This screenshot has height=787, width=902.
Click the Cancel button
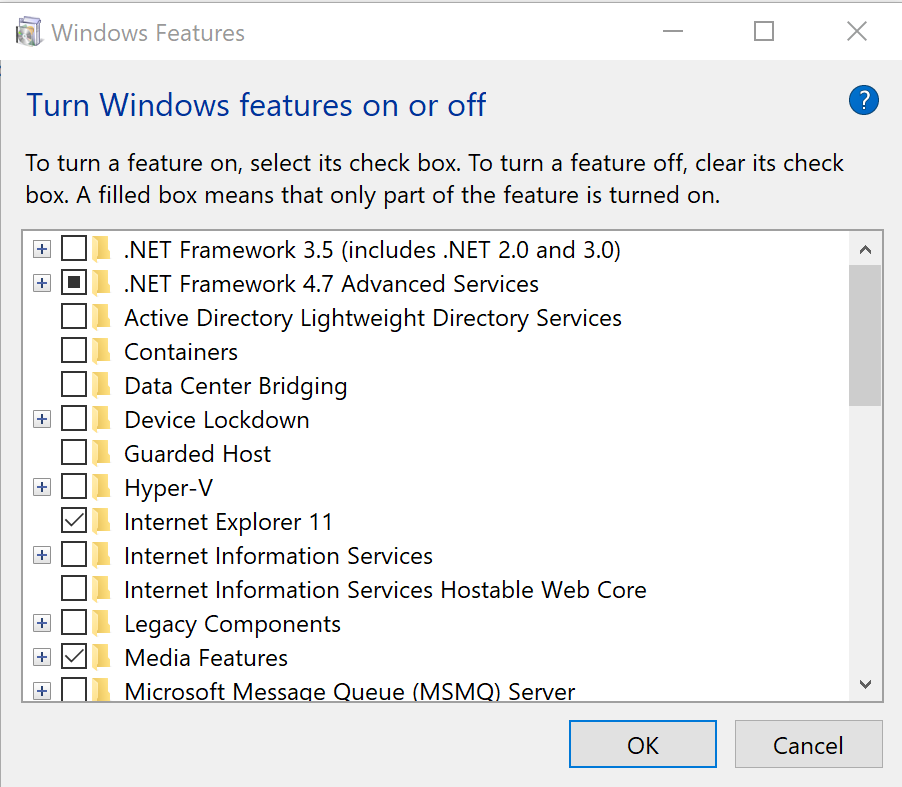(x=808, y=744)
